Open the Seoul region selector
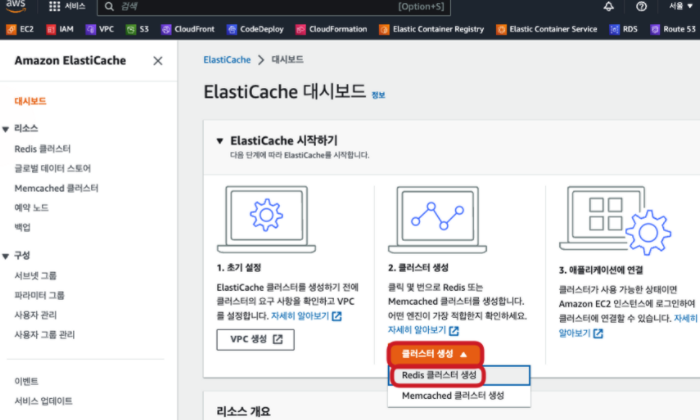This screenshot has width=700, height=420. click(x=680, y=6)
